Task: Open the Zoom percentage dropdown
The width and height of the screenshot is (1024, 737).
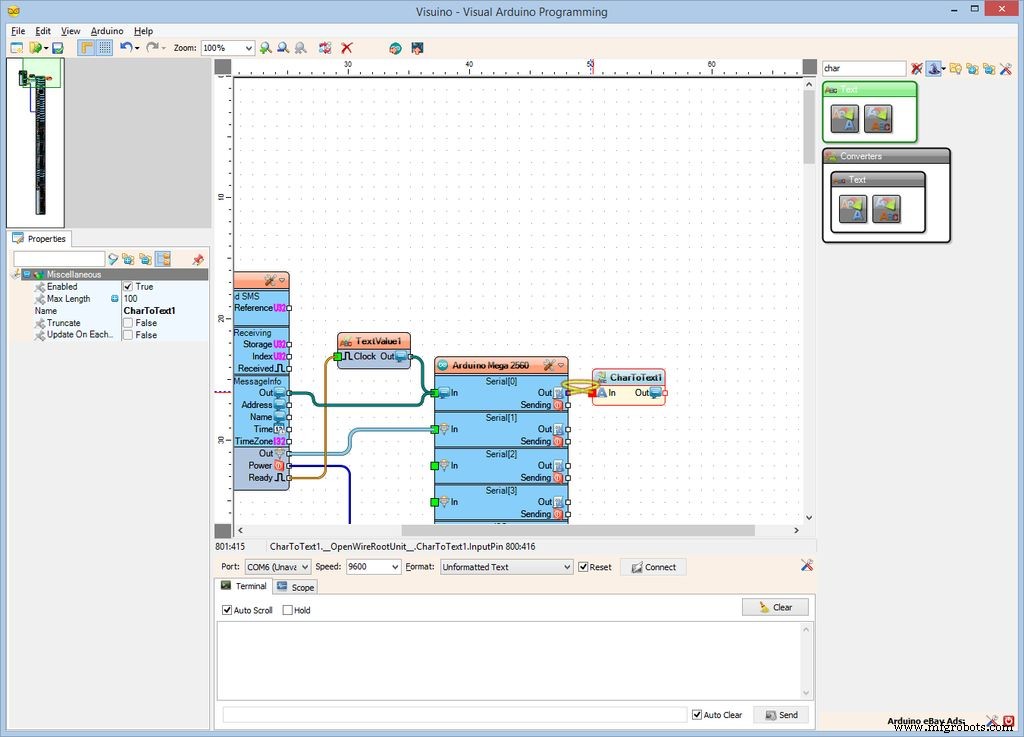Action: click(247, 48)
